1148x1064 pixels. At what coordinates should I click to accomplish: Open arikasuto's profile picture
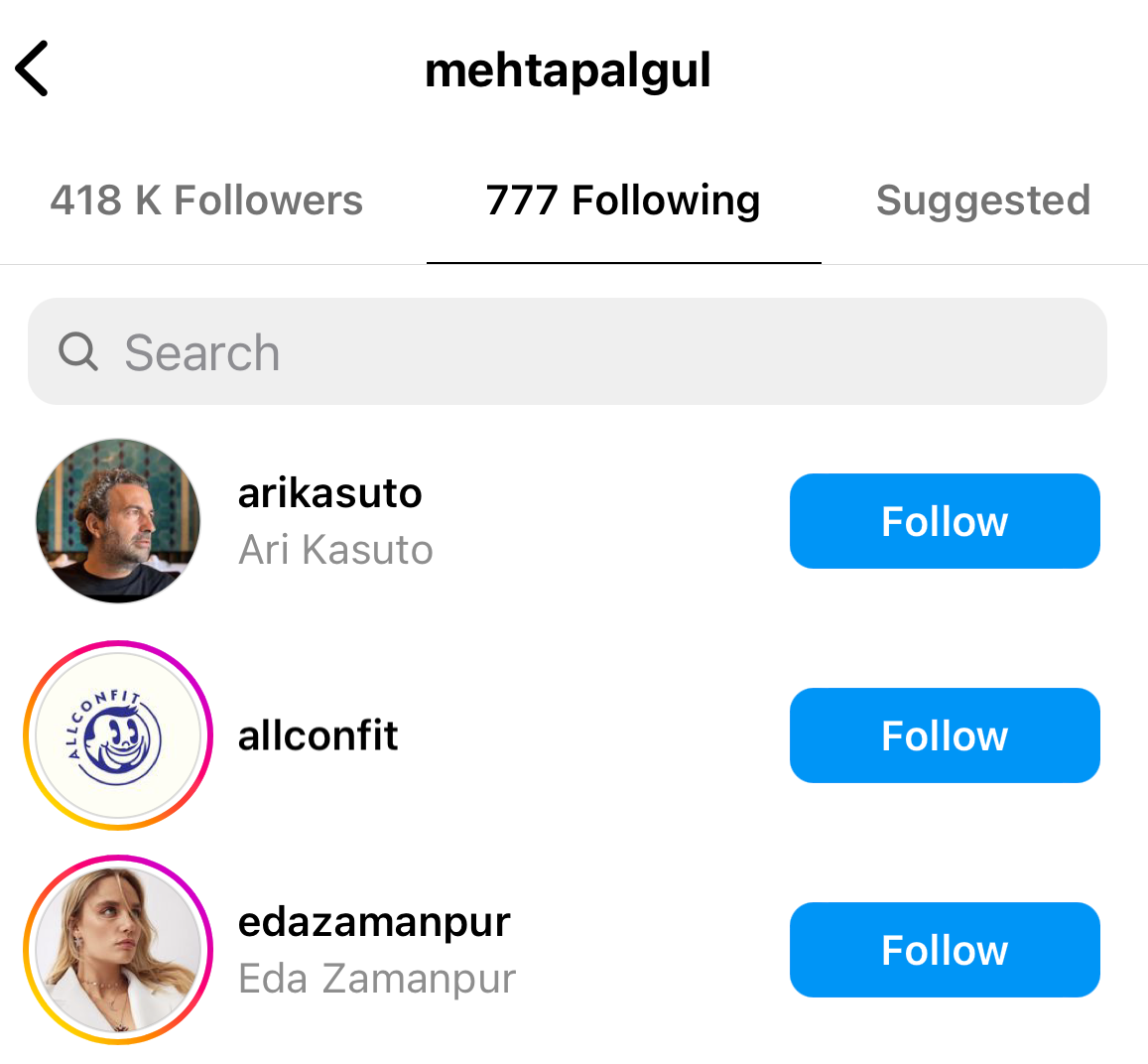pyautogui.click(x=118, y=521)
